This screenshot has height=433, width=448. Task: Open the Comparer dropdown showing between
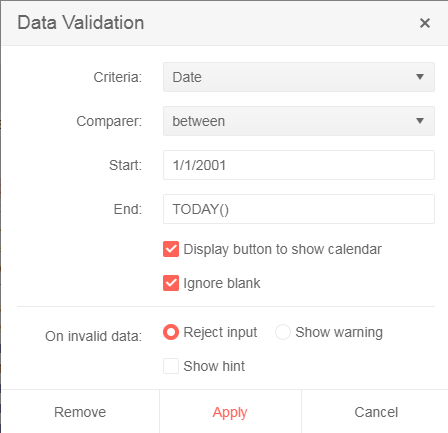click(x=299, y=121)
